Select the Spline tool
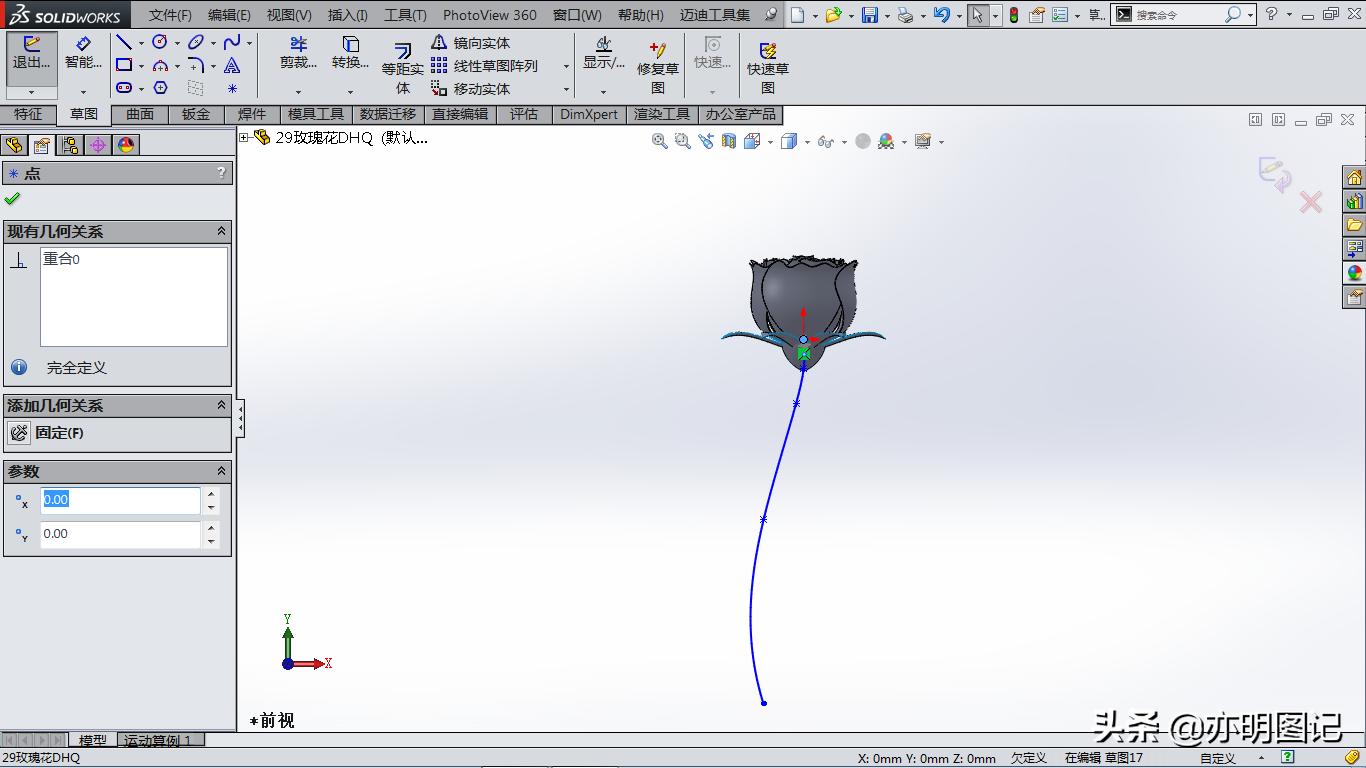This screenshot has height=768, width=1366. coord(234,42)
